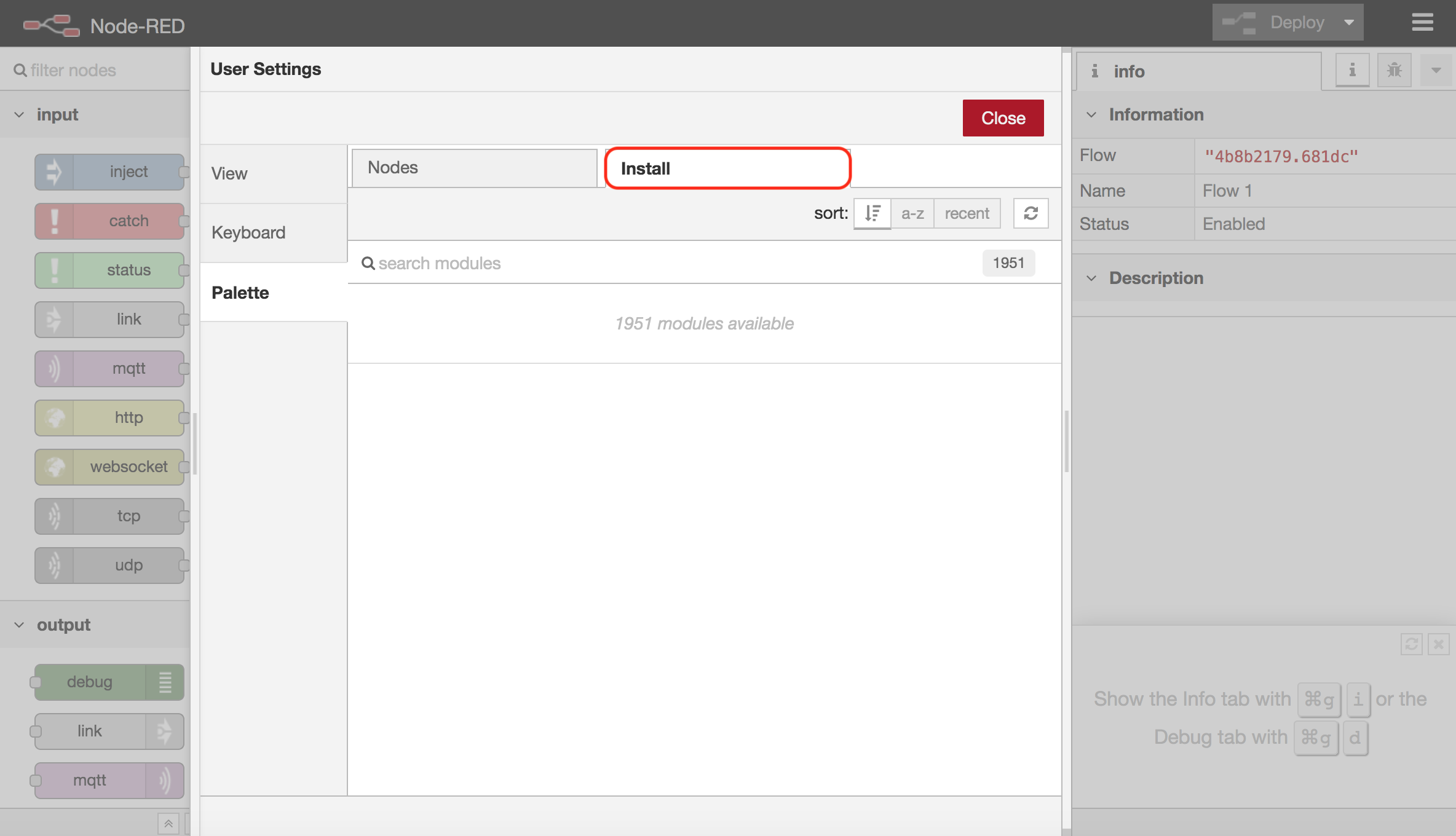
Task: Collapse the Information section
Action: [x=1264, y=115]
